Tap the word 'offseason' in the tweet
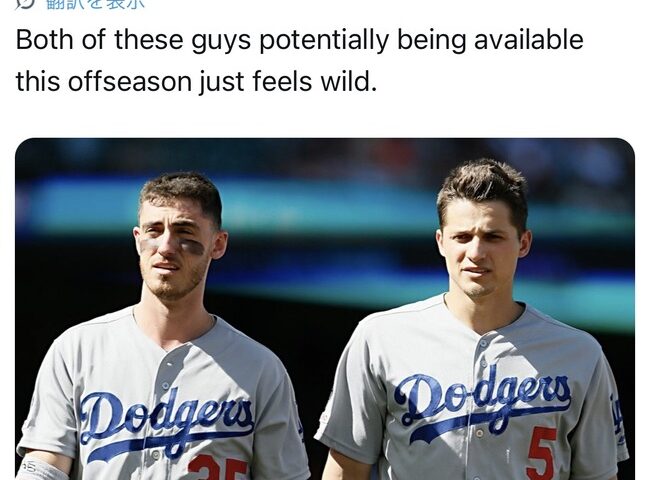This screenshot has height=480, width=650. click(130, 81)
